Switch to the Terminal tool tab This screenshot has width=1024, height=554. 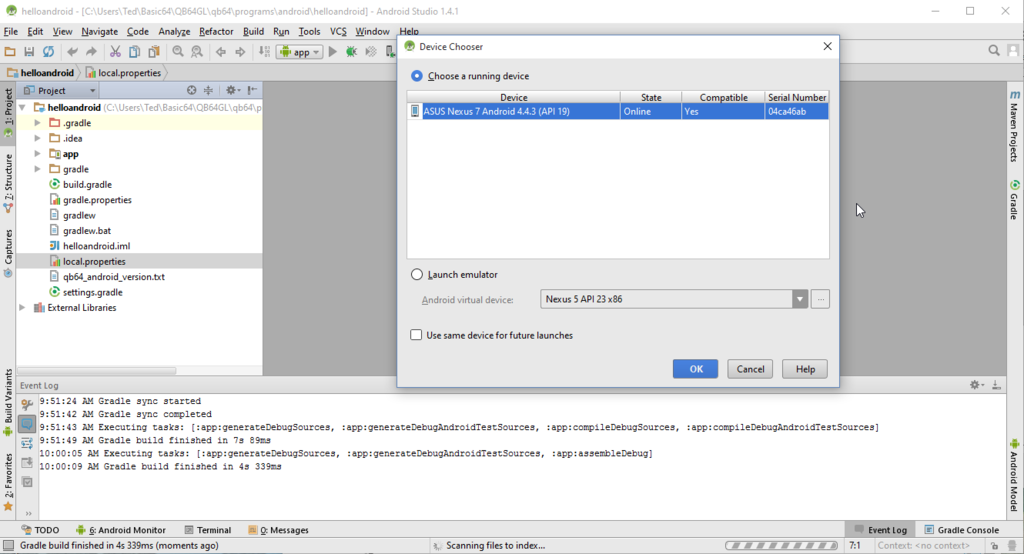point(207,530)
